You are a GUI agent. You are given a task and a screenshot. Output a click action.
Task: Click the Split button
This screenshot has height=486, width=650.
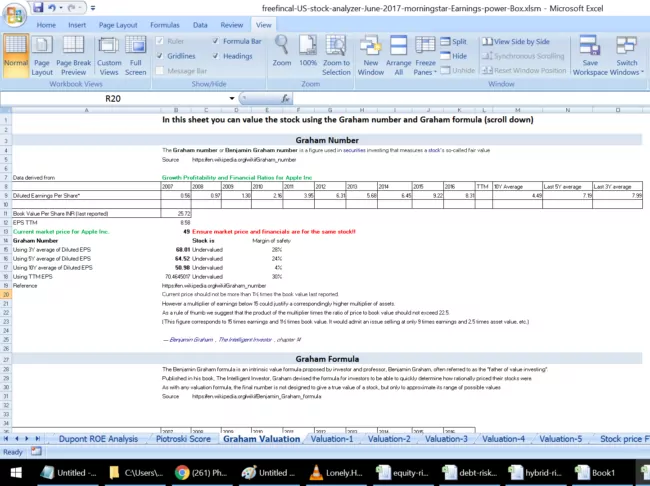(x=458, y=41)
